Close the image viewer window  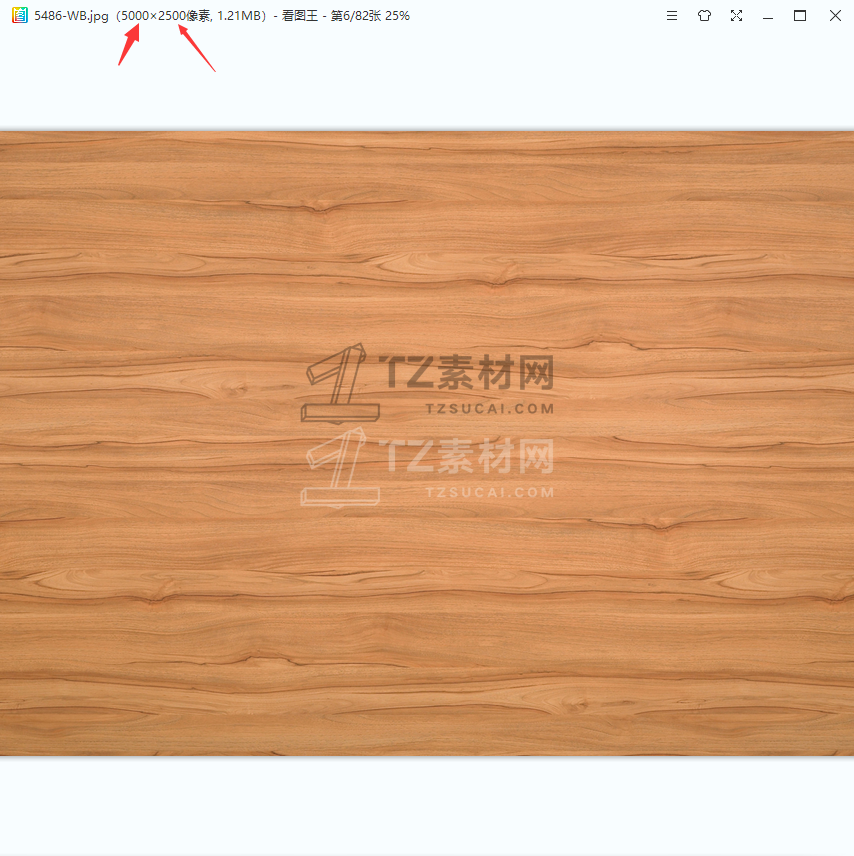[x=835, y=16]
